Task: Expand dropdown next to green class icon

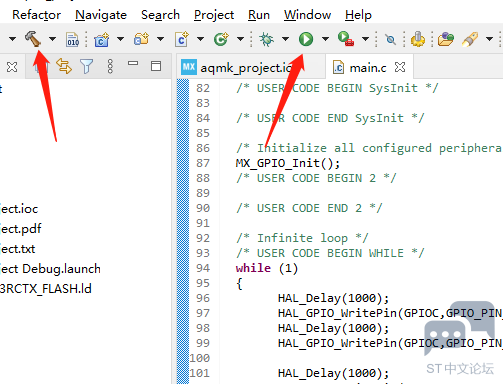Action: click(240, 39)
